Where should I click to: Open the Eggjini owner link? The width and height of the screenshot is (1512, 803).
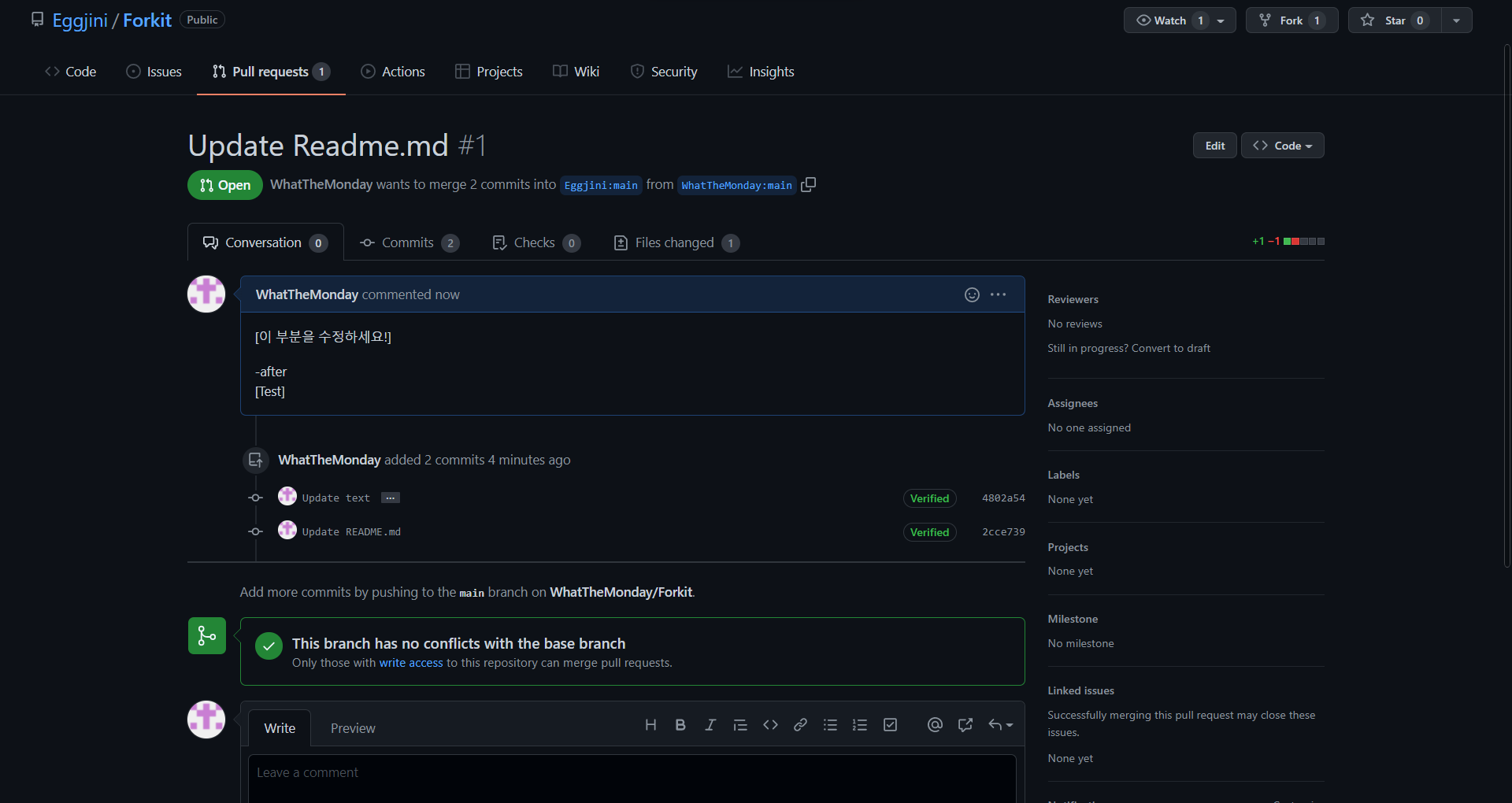[80, 20]
